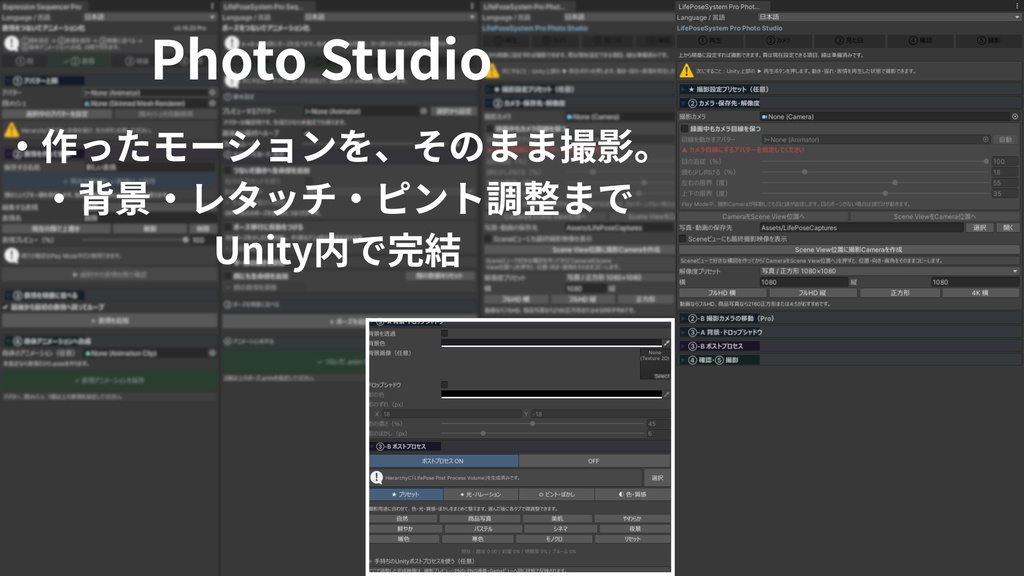Click eyedropper icon beside 背景色 swatch
Image resolution: width=1024 pixels, height=576 pixels.
(x=667, y=343)
